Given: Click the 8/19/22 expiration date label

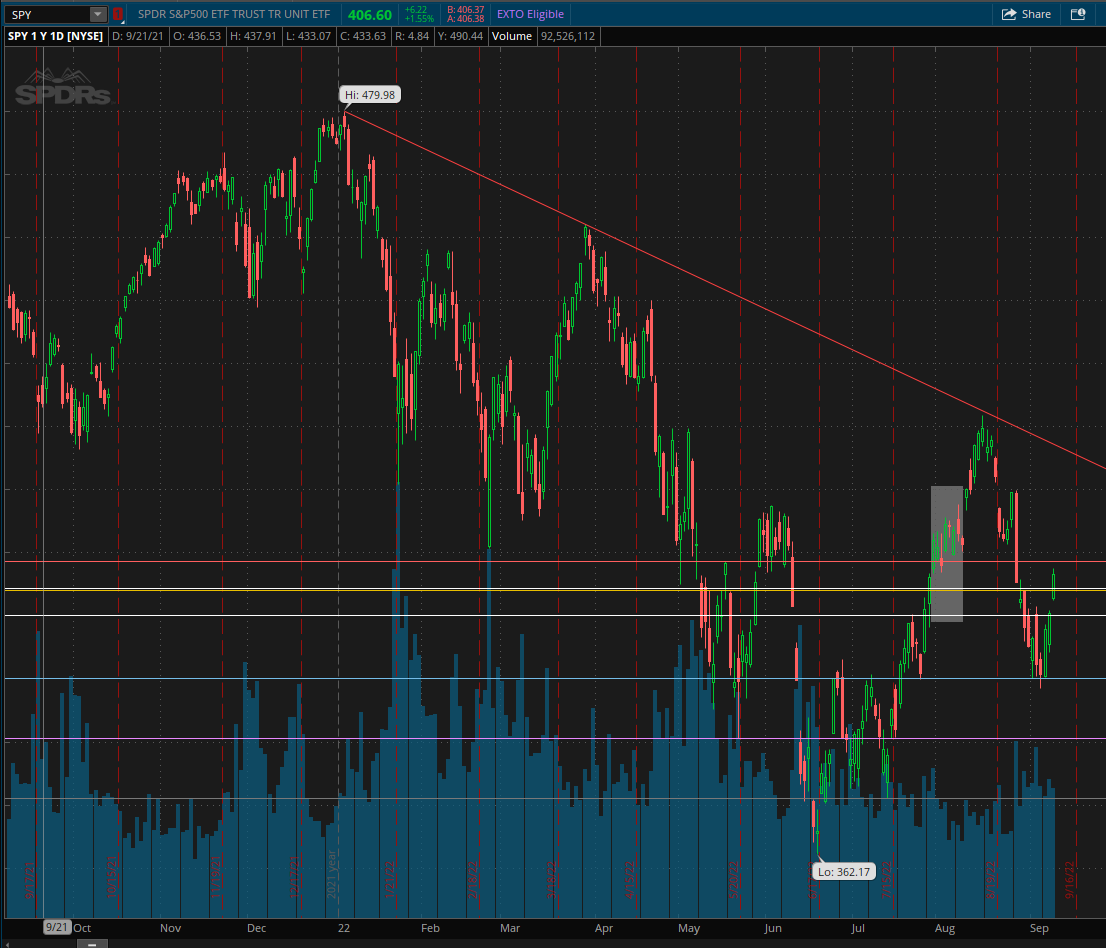Looking at the screenshot, I should coord(990,879).
